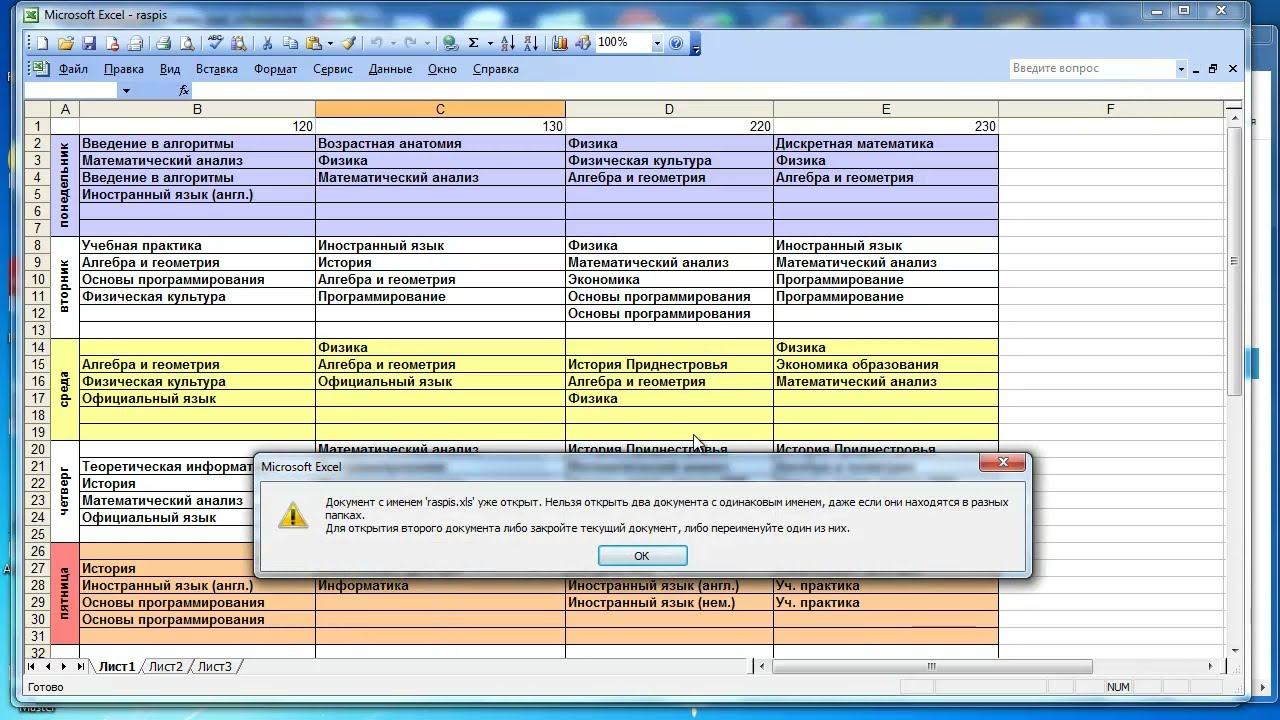The image size is (1280, 720).
Task: Click the Format Painter brush icon
Action: (348, 43)
